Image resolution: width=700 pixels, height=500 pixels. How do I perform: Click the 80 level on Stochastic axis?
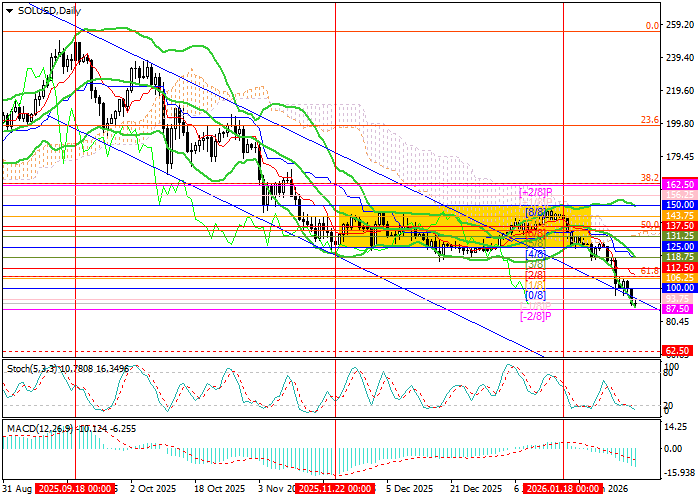668,373
